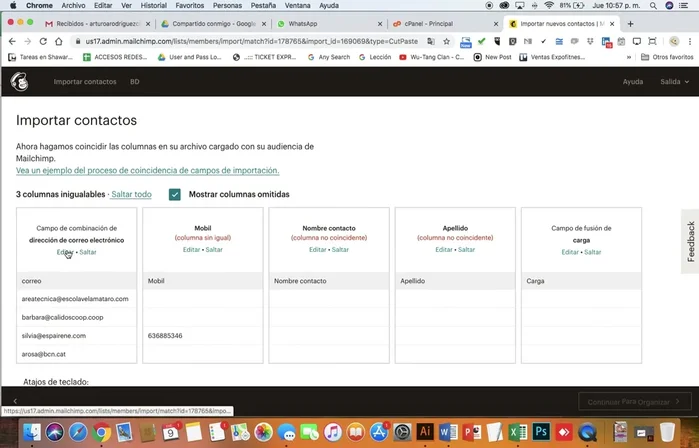Click Continuar Para Organizar button
Image resolution: width=699 pixels, height=448 pixels.
coord(635,402)
